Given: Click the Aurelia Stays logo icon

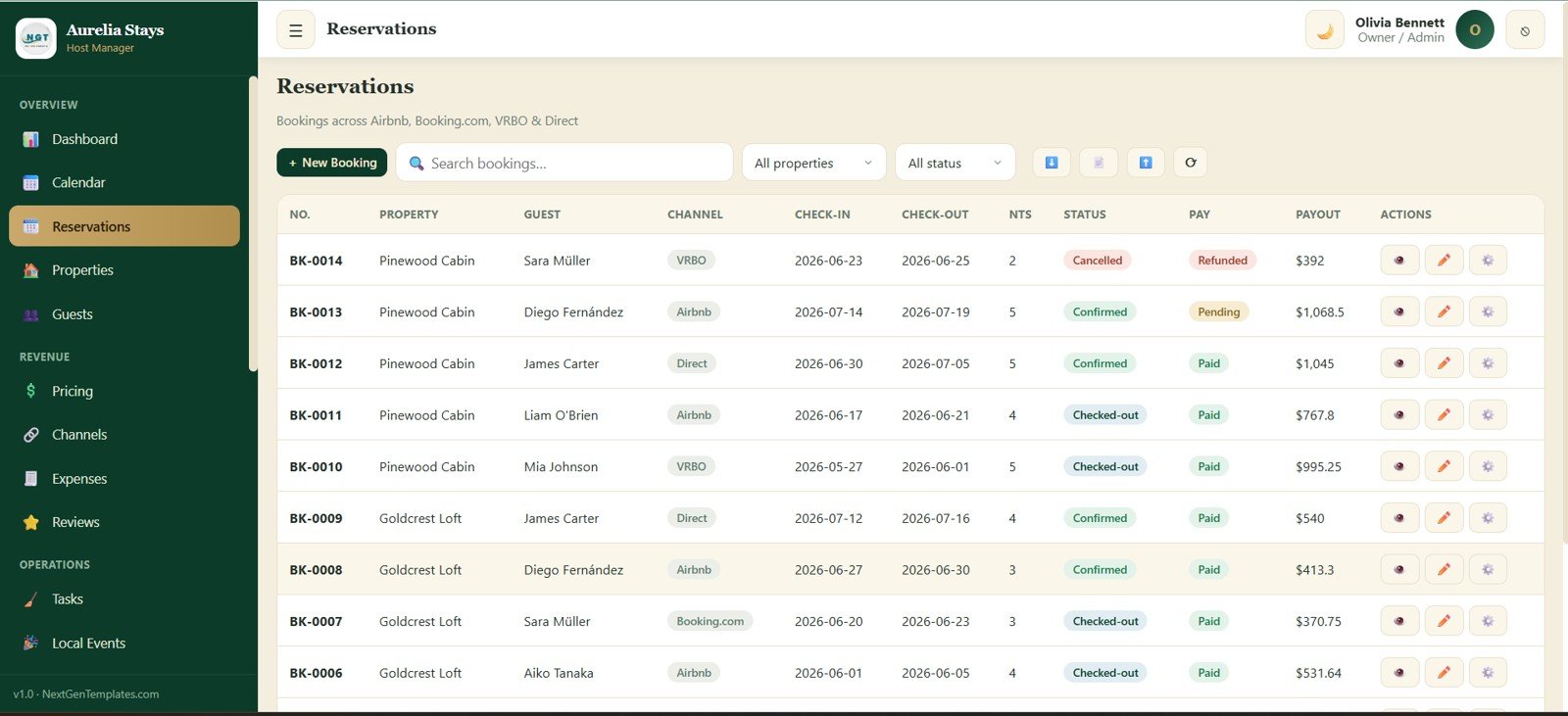Looking at the screenshot, I should [x=36, y=38].
